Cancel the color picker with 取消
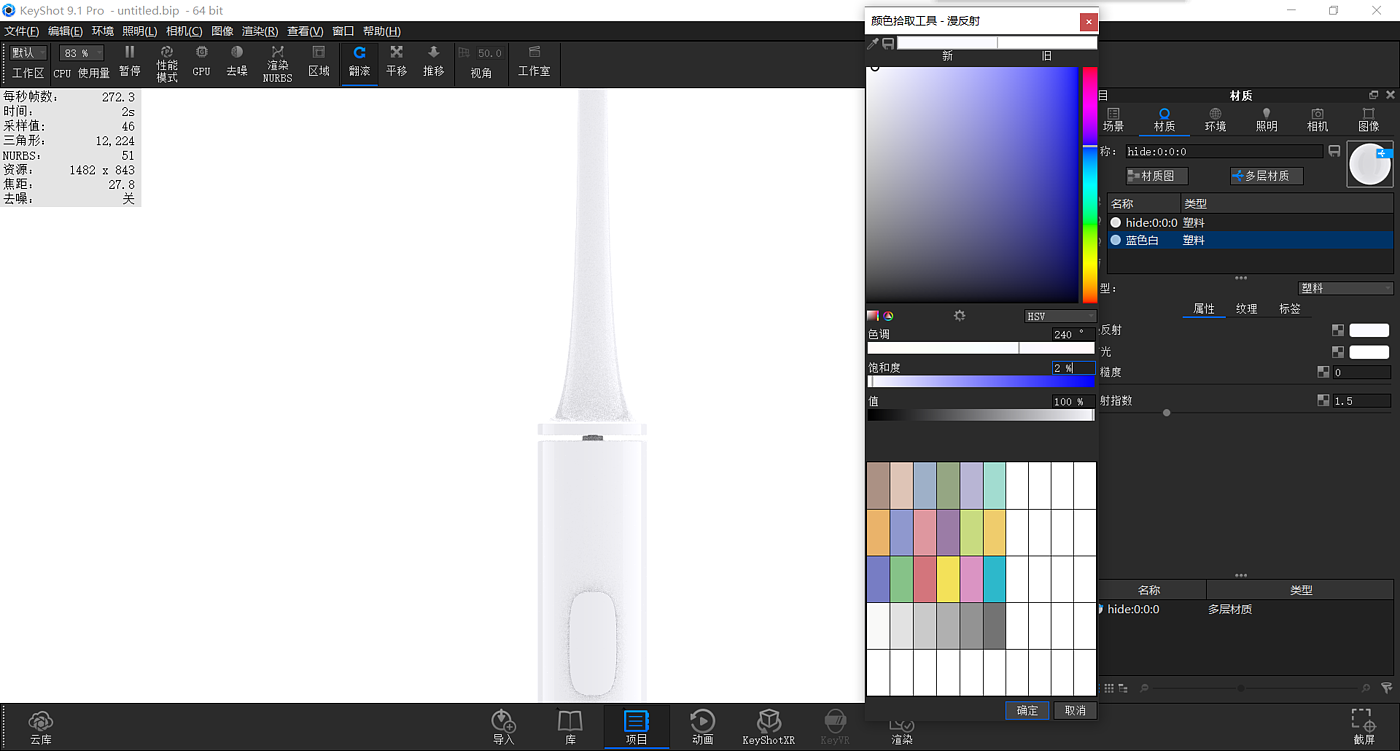Viewport: 1400px width, 751px height. point(1075,710)
